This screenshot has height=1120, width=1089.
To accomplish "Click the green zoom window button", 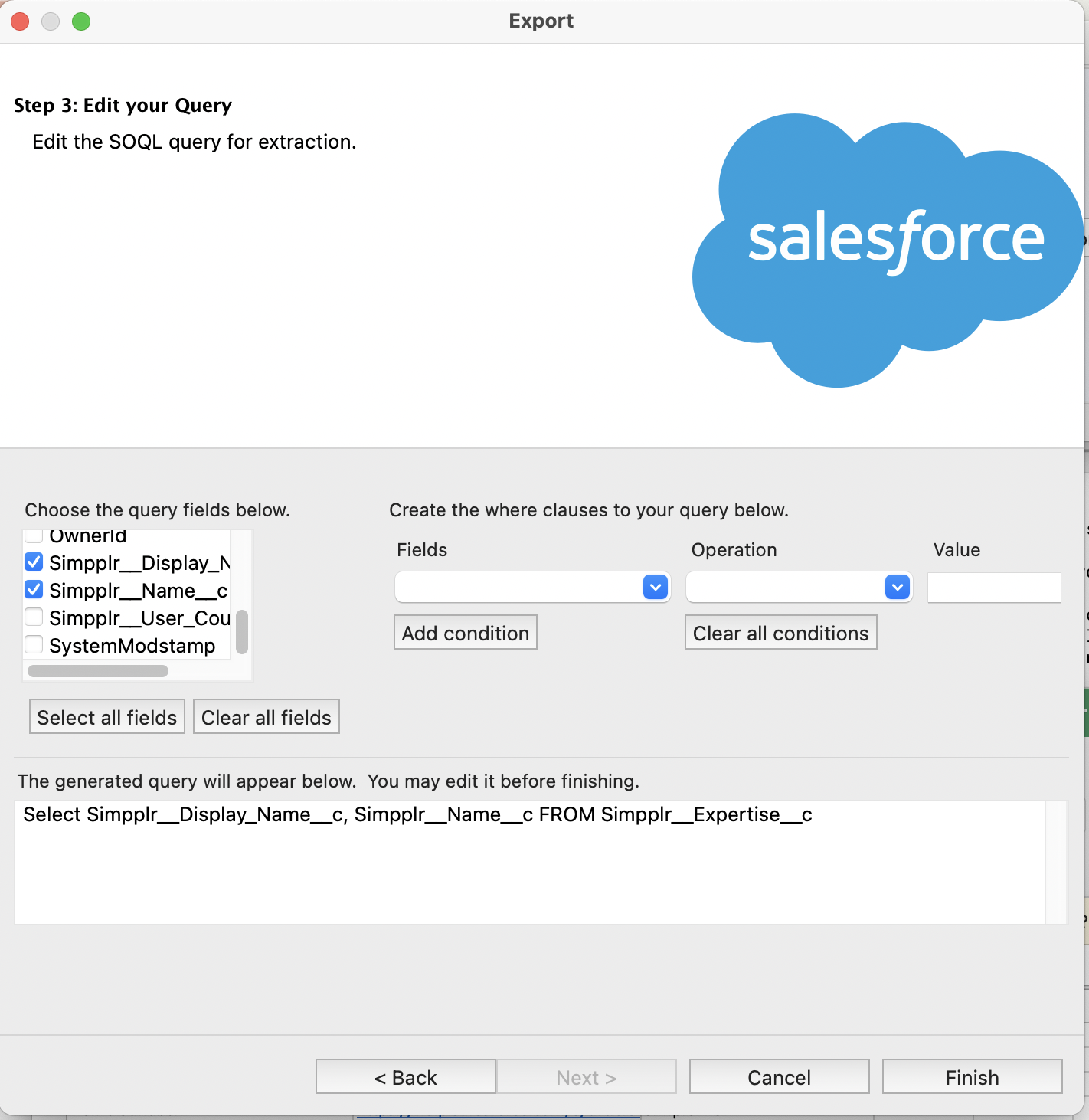I will tap(81, 21).
